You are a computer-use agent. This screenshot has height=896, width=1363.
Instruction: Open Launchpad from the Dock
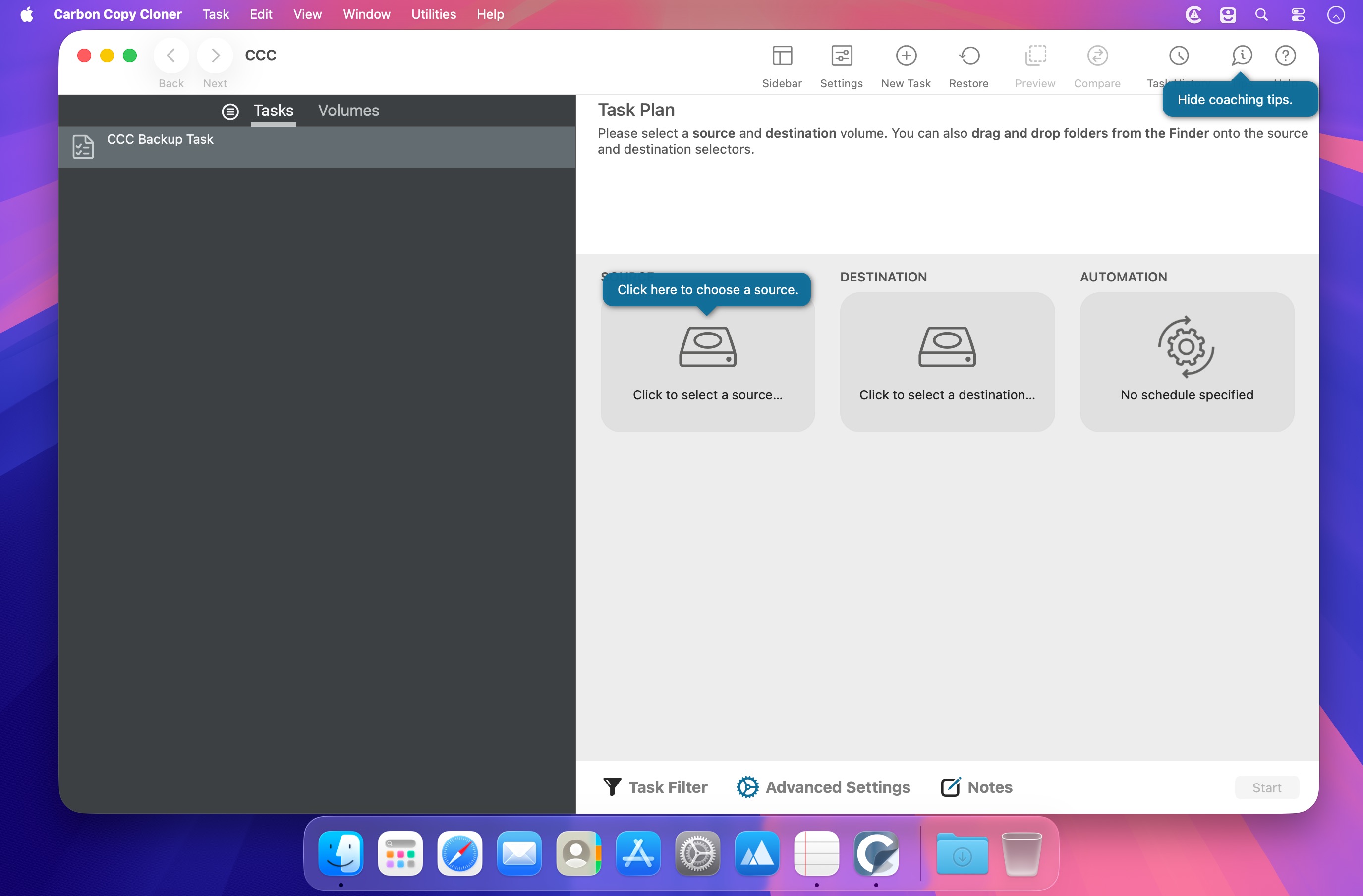400,853
